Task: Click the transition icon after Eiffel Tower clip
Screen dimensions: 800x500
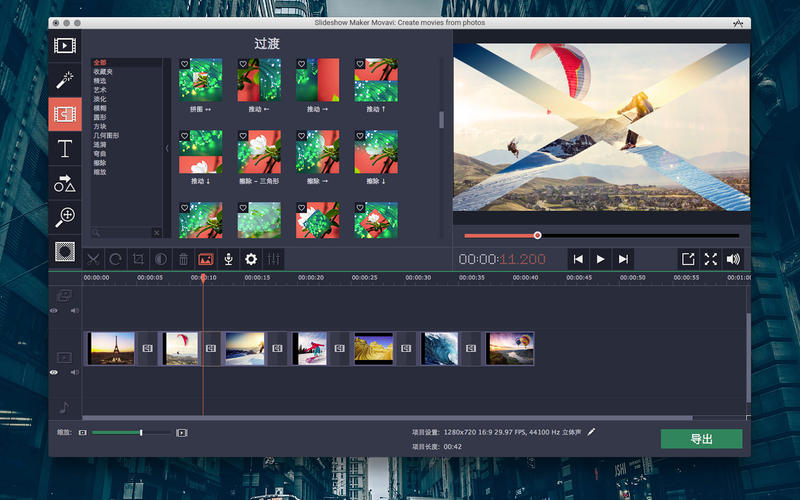Action: click(147, 348)
